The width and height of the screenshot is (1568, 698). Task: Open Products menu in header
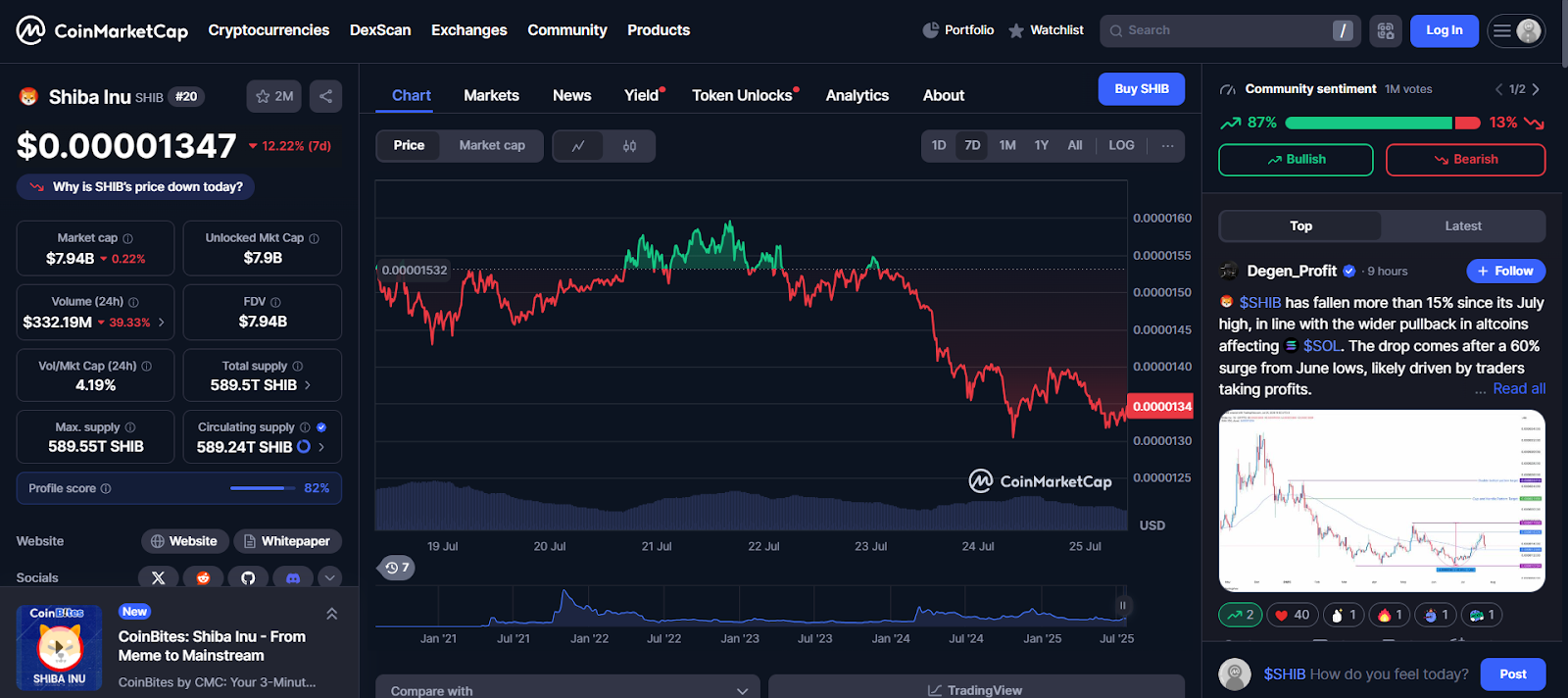659,30
